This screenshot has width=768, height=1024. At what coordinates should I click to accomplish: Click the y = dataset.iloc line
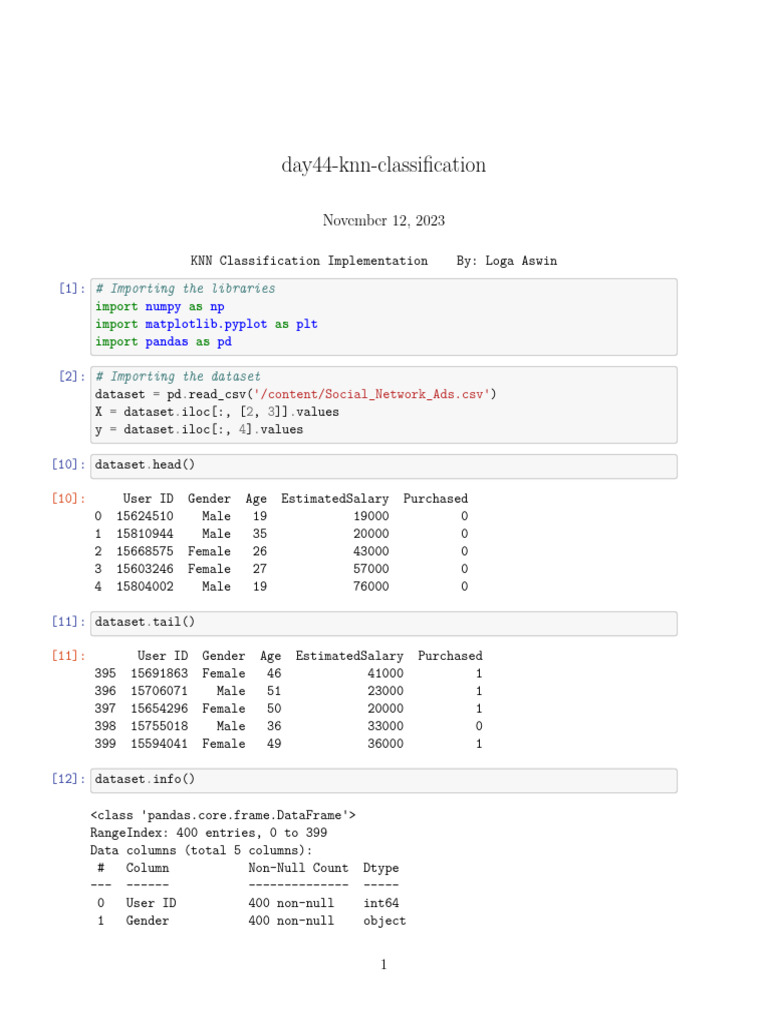[199, 430]
